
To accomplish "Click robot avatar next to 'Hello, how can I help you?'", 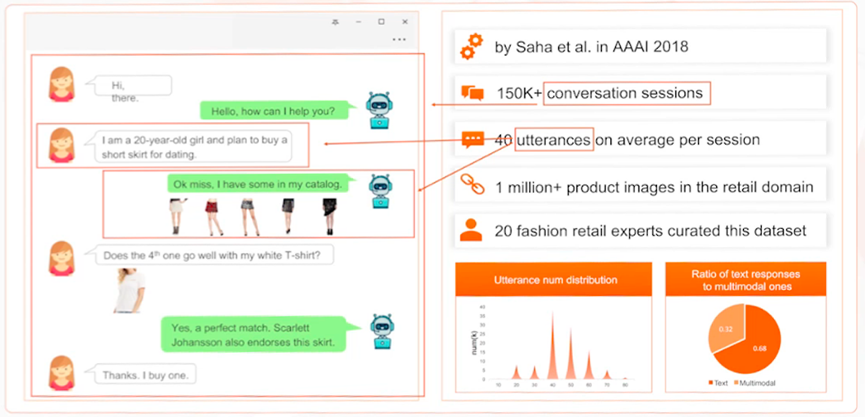I will point(380,108).
